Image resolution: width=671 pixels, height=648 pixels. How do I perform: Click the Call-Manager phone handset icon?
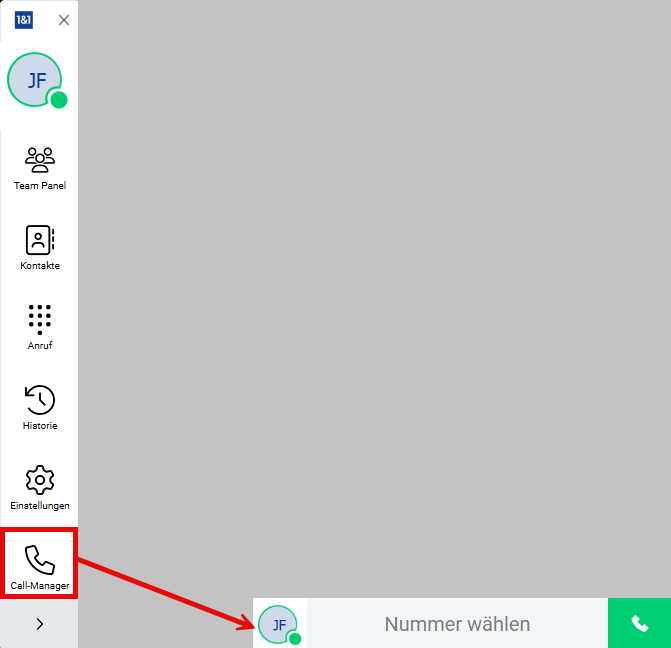click(x=40, y=560)
